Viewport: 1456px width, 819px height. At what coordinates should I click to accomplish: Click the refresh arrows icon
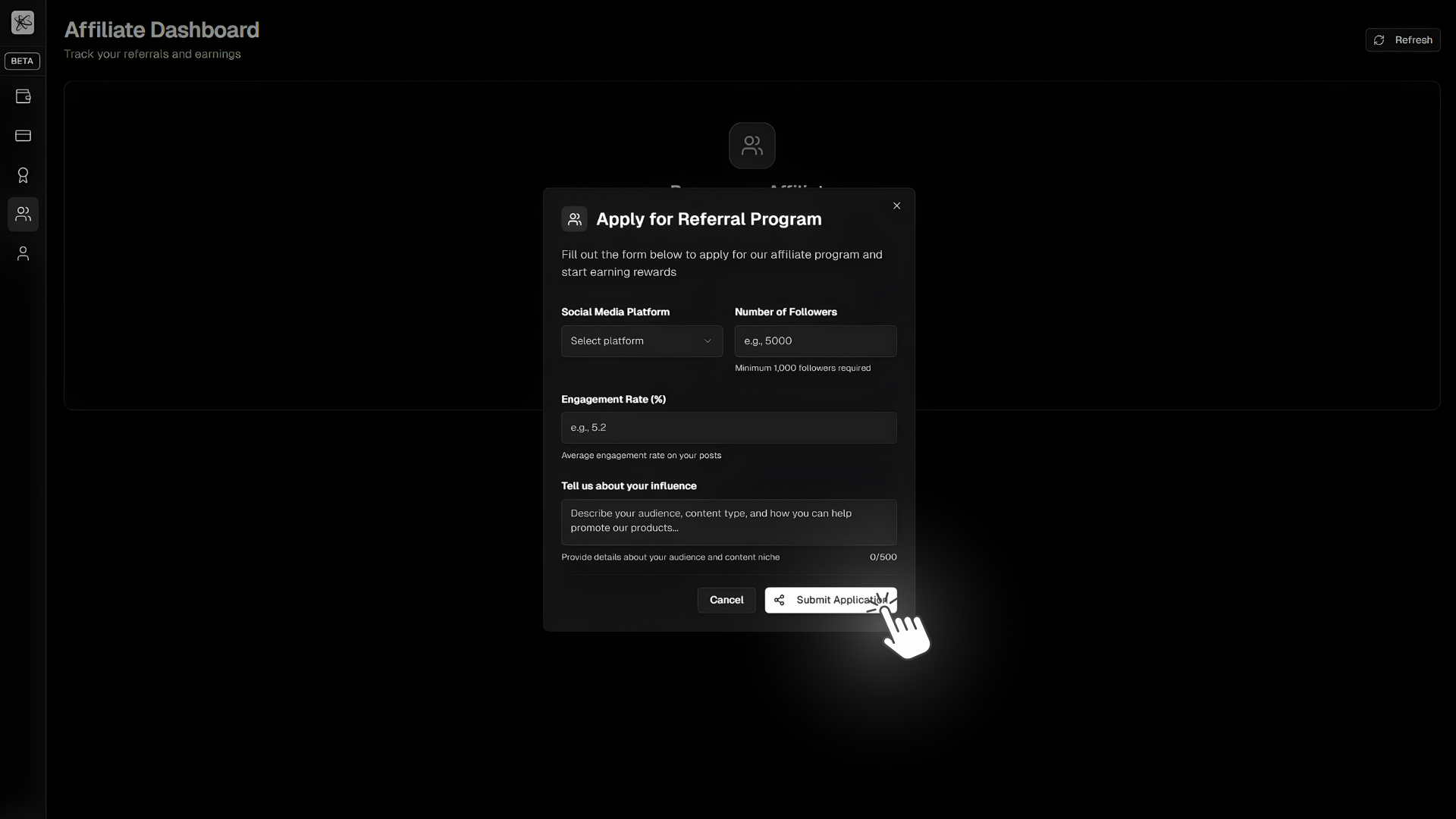click(1379, 40)
